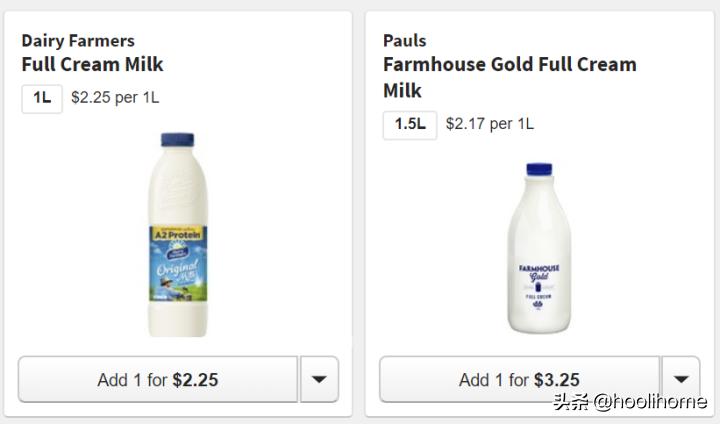Click the Dairy Farmers brand name
Image resolution: width=720 pixels, height=424 pixels.
pyautogui.click(x=77, y=41)
